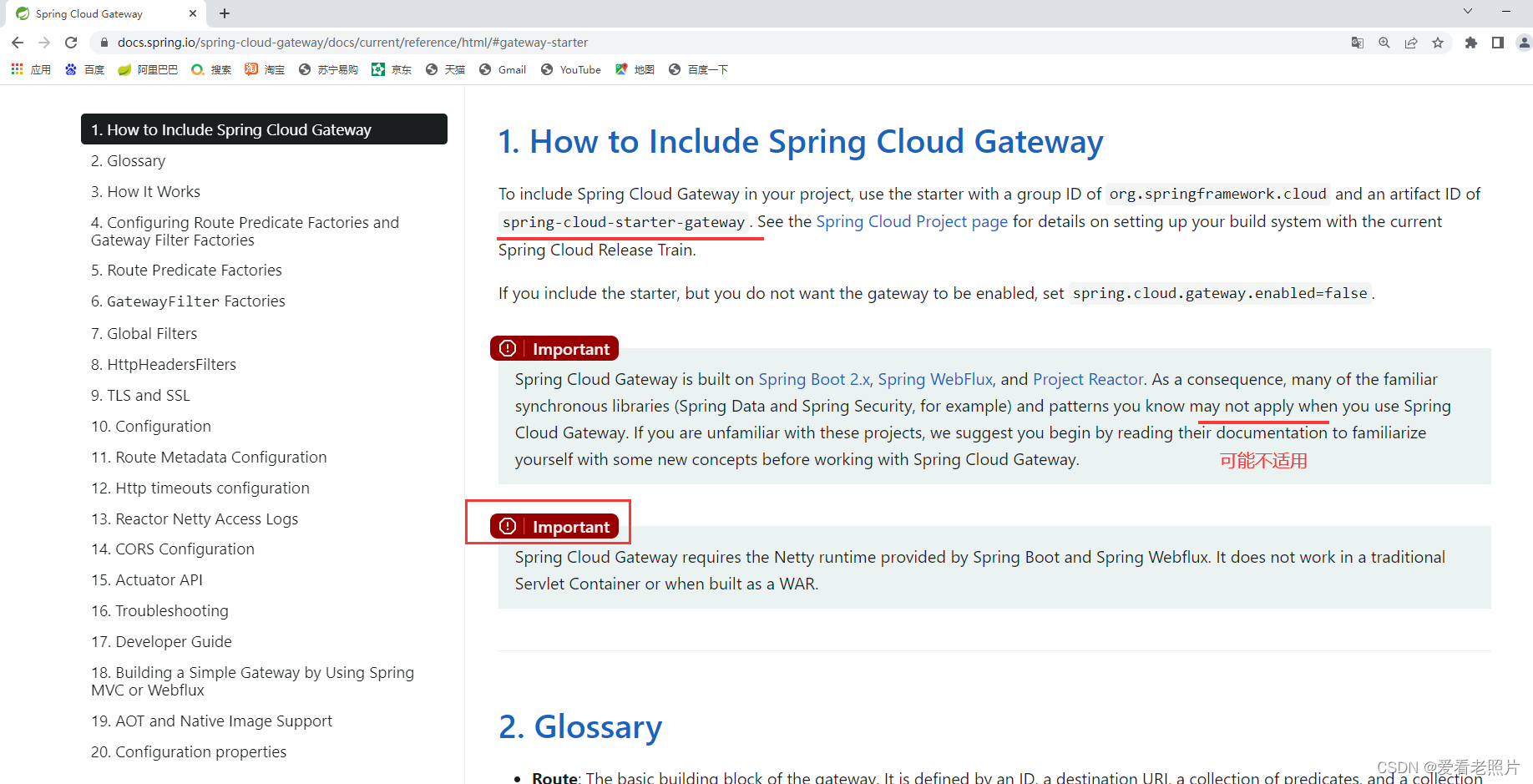
Task: Open the Gmail bookmark
Action: (503, 69)
